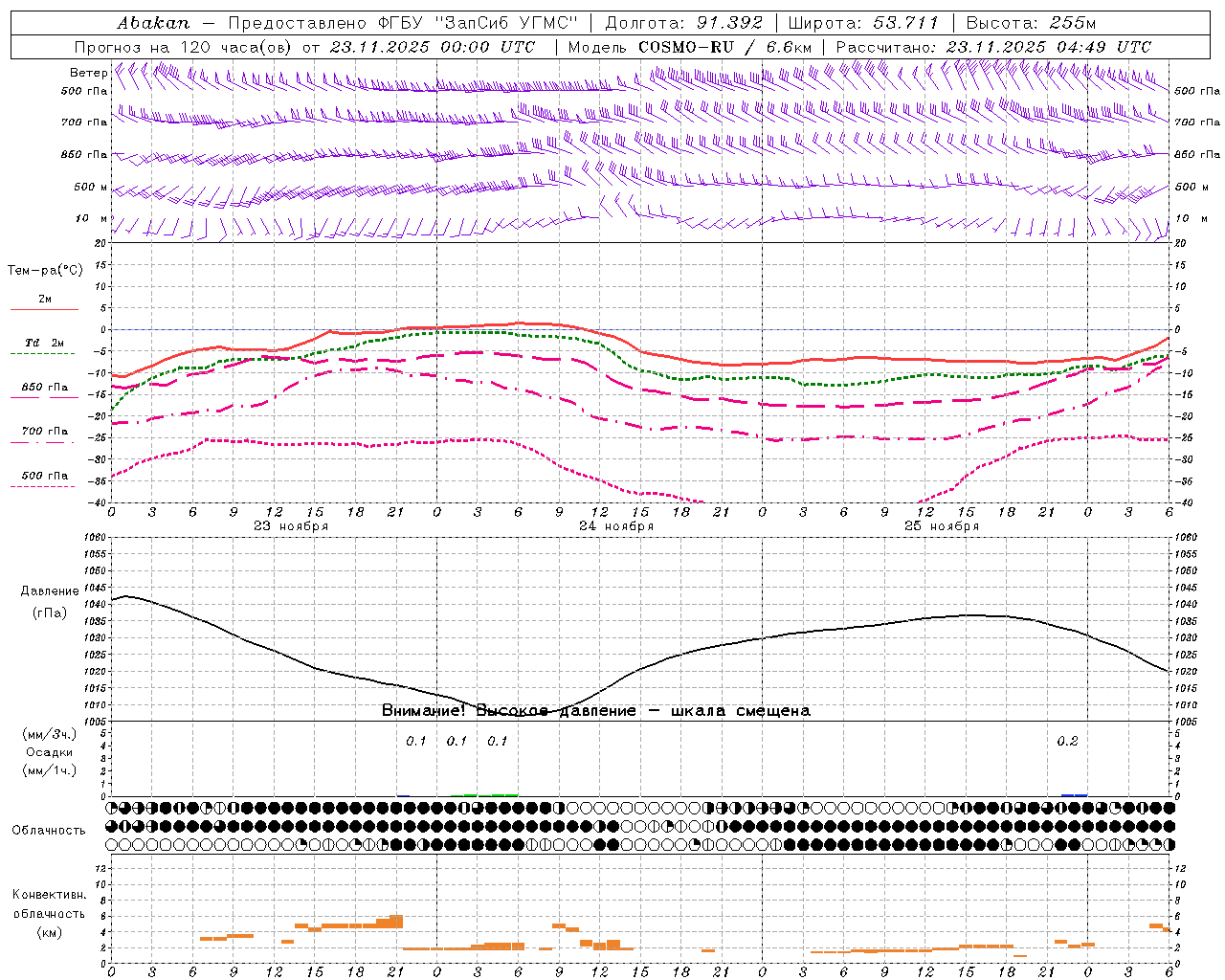
Task: Click the "Рассчитано: 23.11.2025 04:49 UTC" timestamp
Action: click(x=993, y=46)
